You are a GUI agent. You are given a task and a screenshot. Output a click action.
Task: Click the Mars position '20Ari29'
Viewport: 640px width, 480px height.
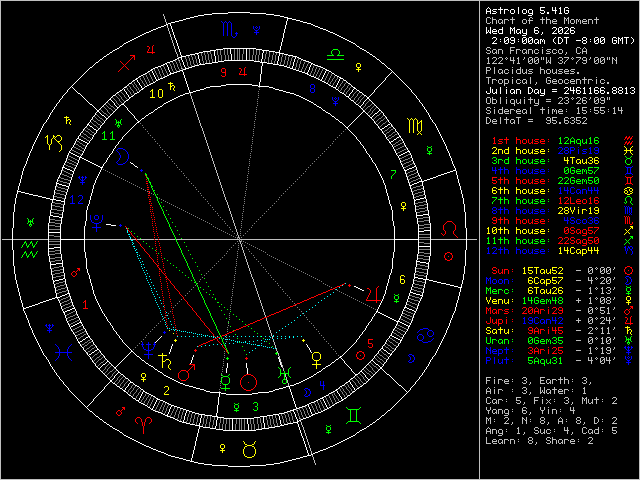click(542, 311)
